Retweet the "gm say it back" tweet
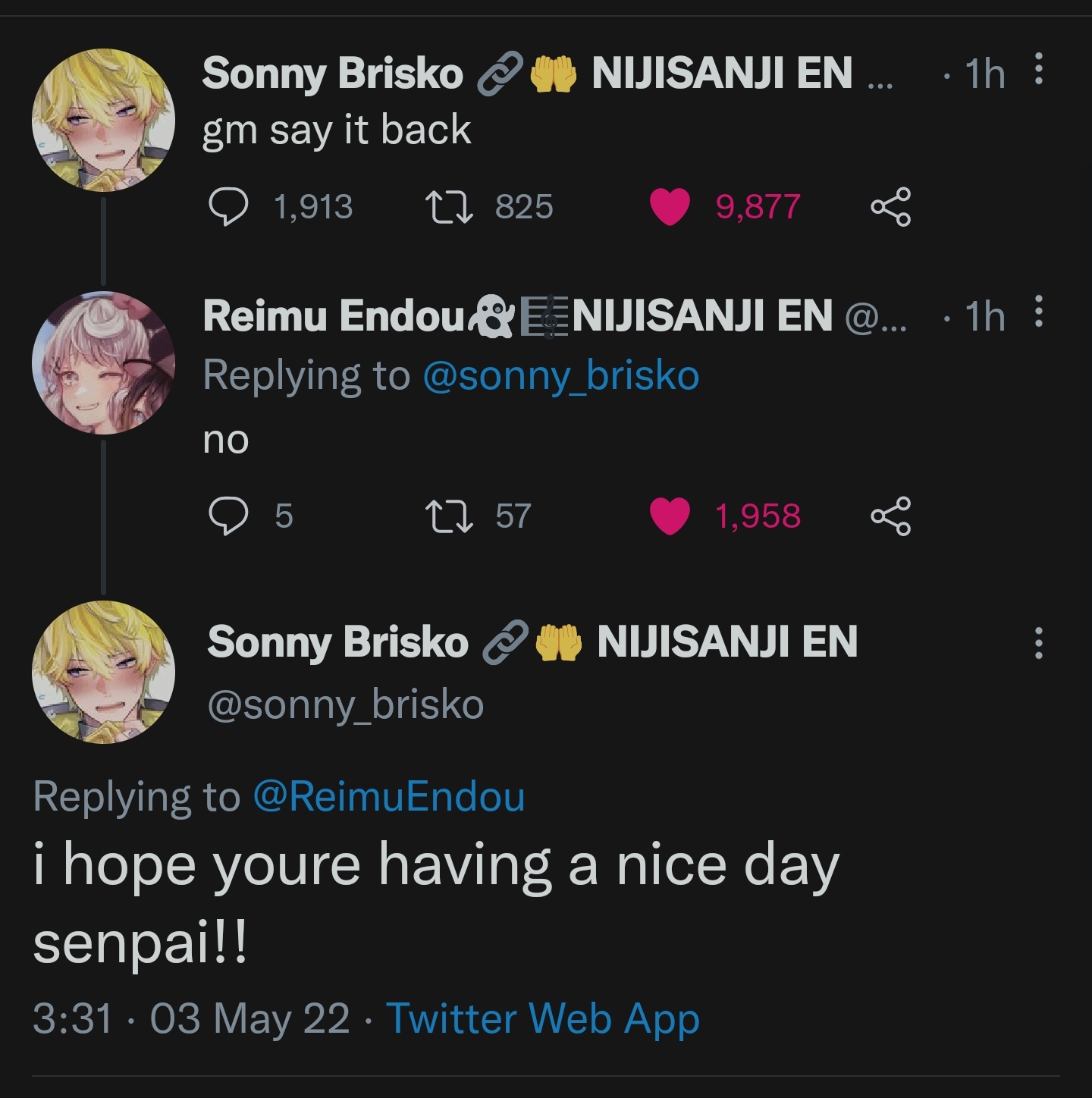 coord(449,207)
